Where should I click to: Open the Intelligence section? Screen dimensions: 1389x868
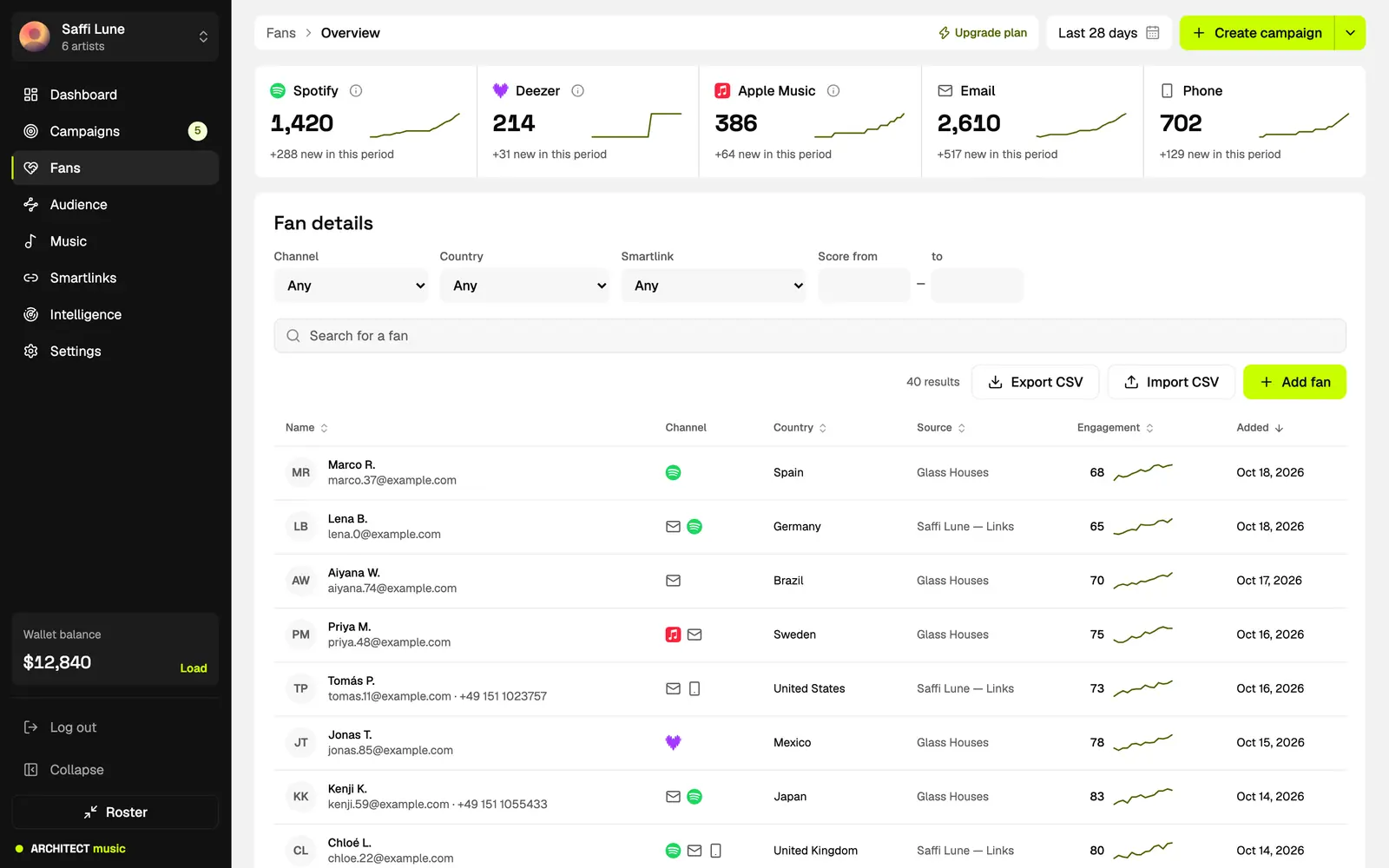click(x=115, y=314)
